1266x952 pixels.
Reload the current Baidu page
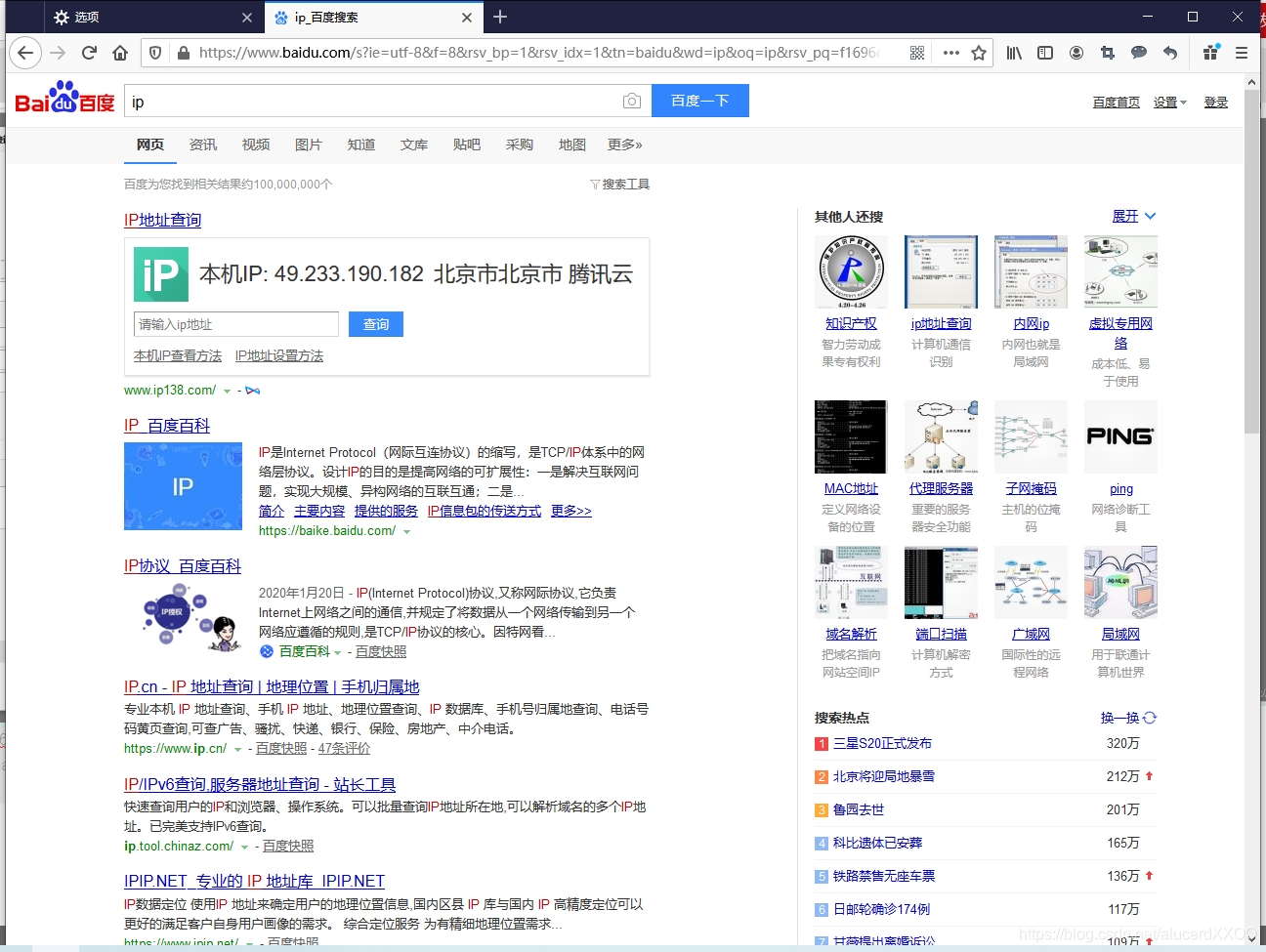tap(89, 53)
